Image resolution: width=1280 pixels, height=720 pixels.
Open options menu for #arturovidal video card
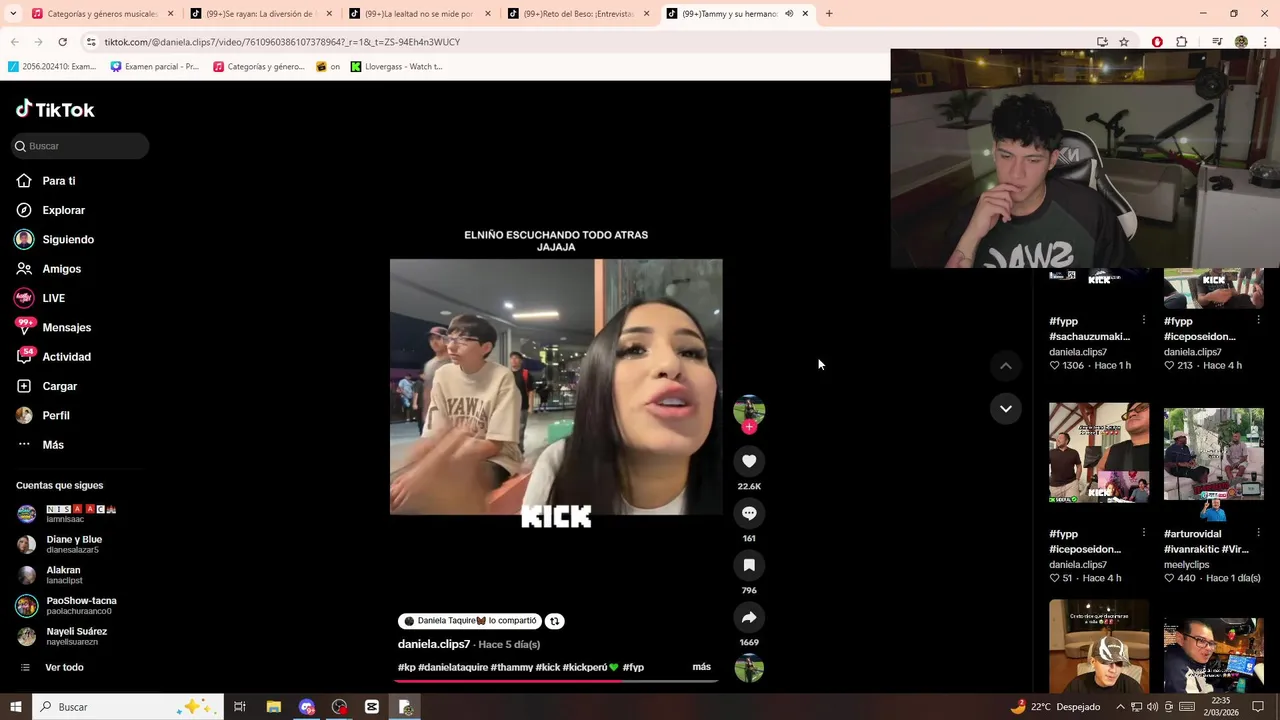coord(1258,533)
